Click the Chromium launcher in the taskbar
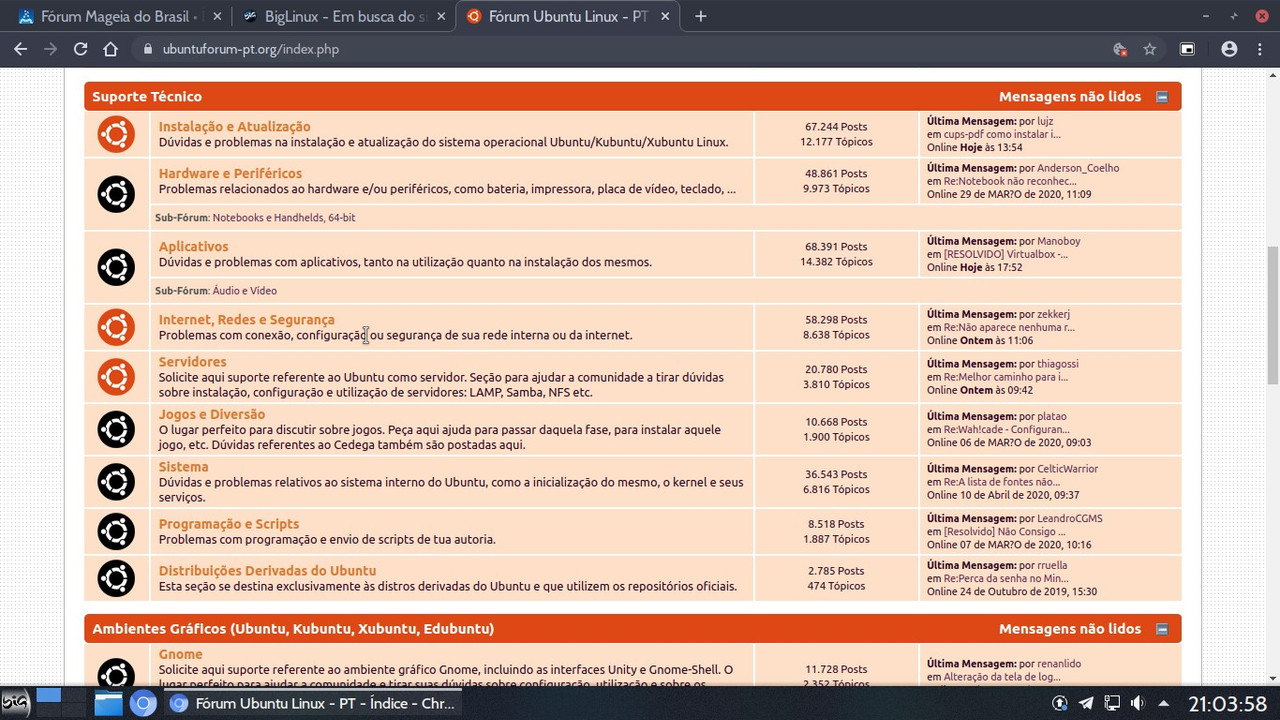Screen dimensions: 1280x720 tap(143, 704)
